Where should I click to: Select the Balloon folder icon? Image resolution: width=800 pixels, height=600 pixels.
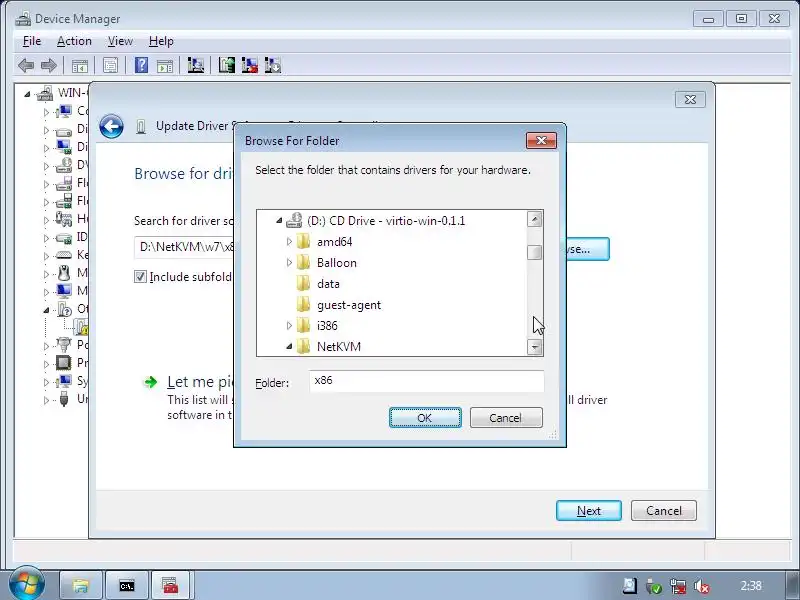[x=303, y=262]
